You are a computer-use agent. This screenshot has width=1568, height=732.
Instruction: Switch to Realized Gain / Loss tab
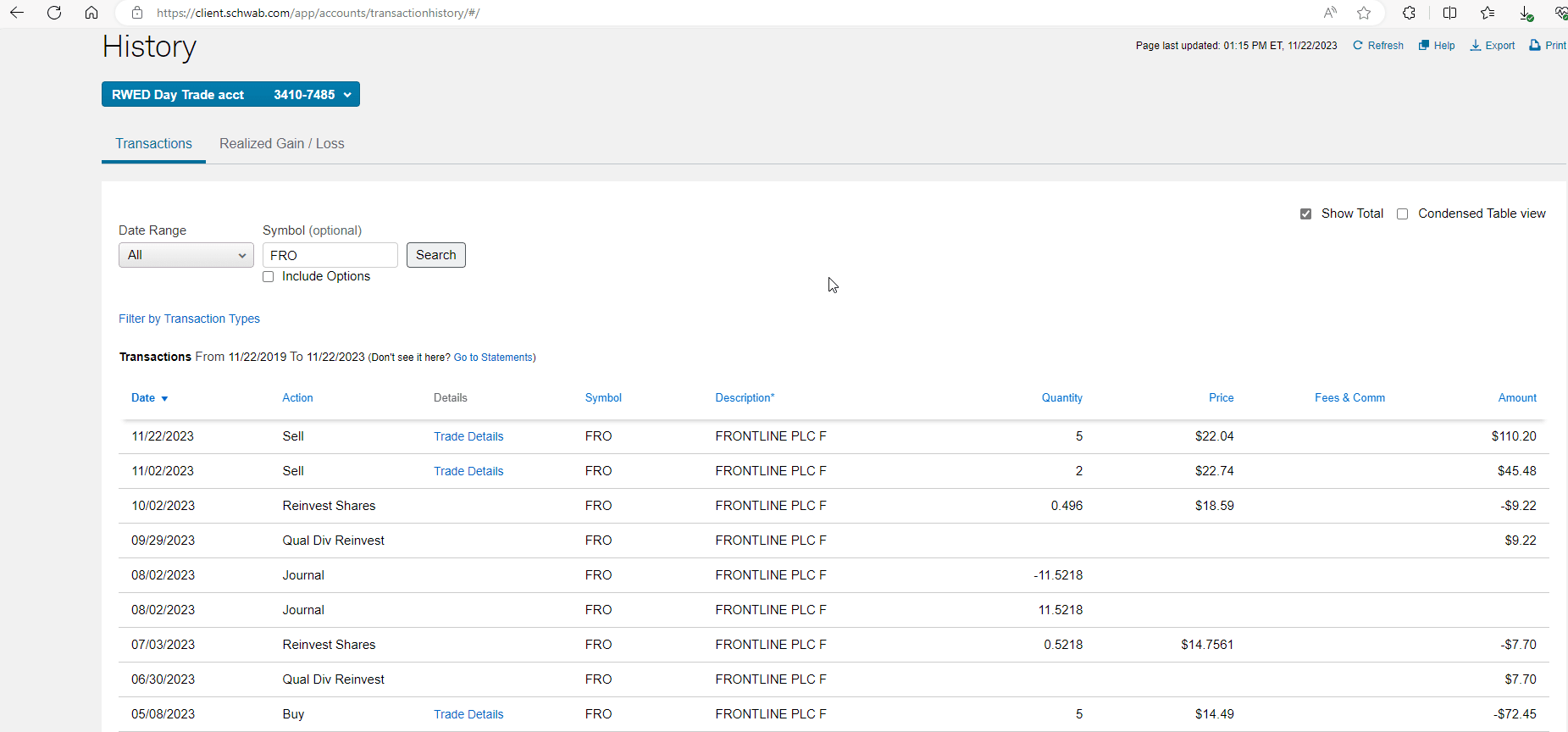281,144
